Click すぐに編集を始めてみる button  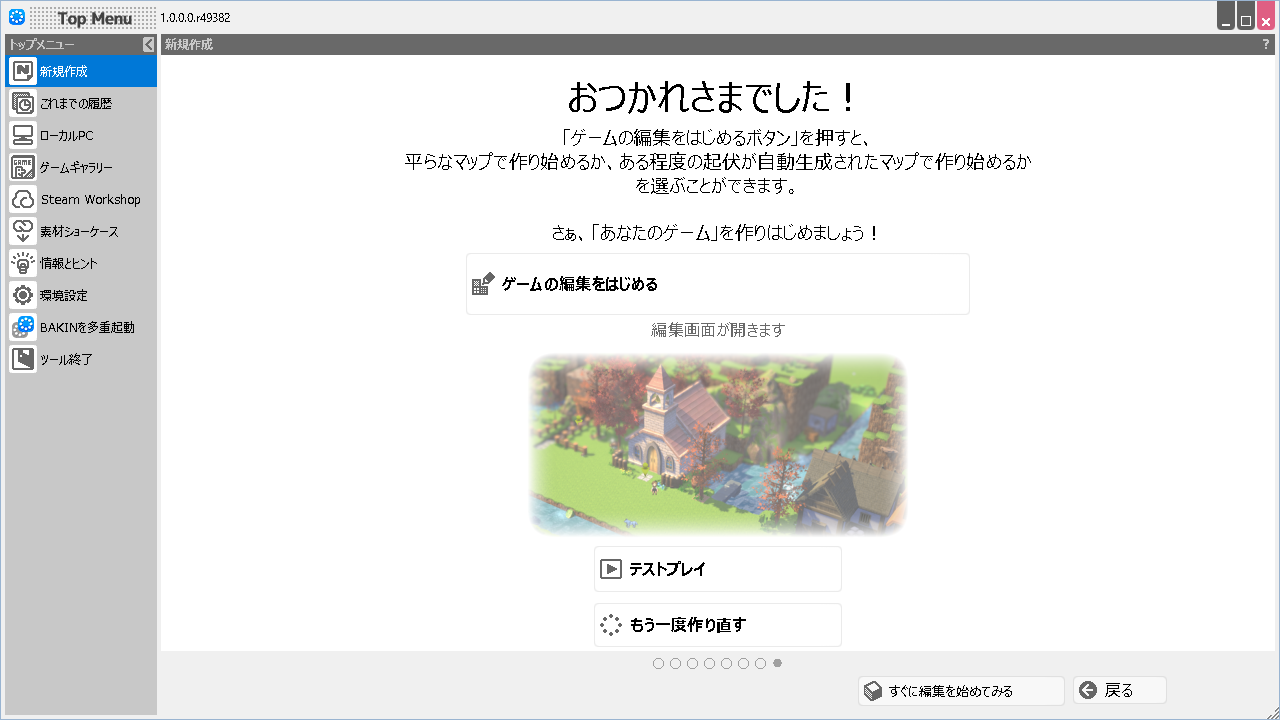960,691
